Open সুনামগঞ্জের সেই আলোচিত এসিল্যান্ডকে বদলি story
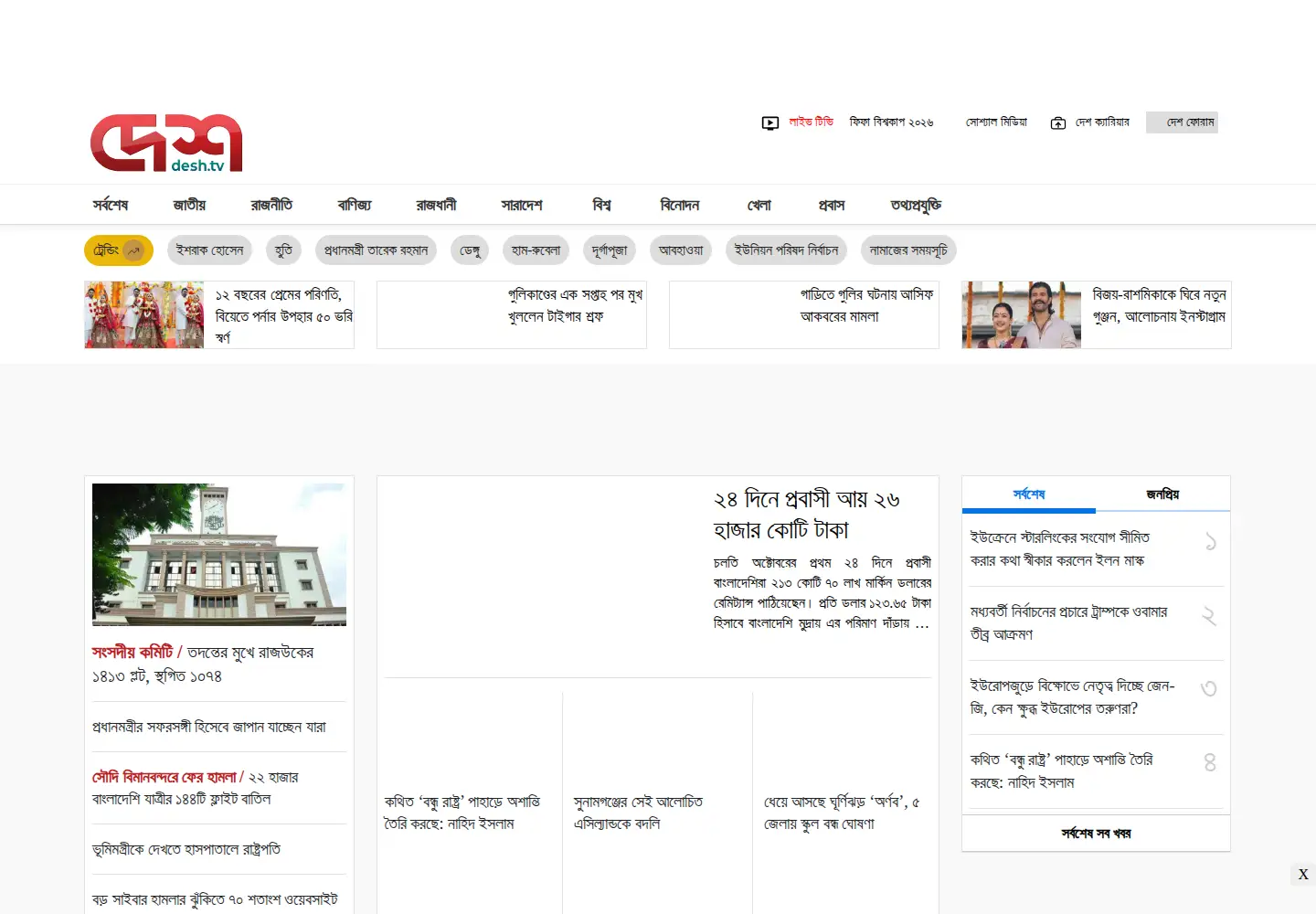Screen dimensions: 1316x914 coord(639,813)
